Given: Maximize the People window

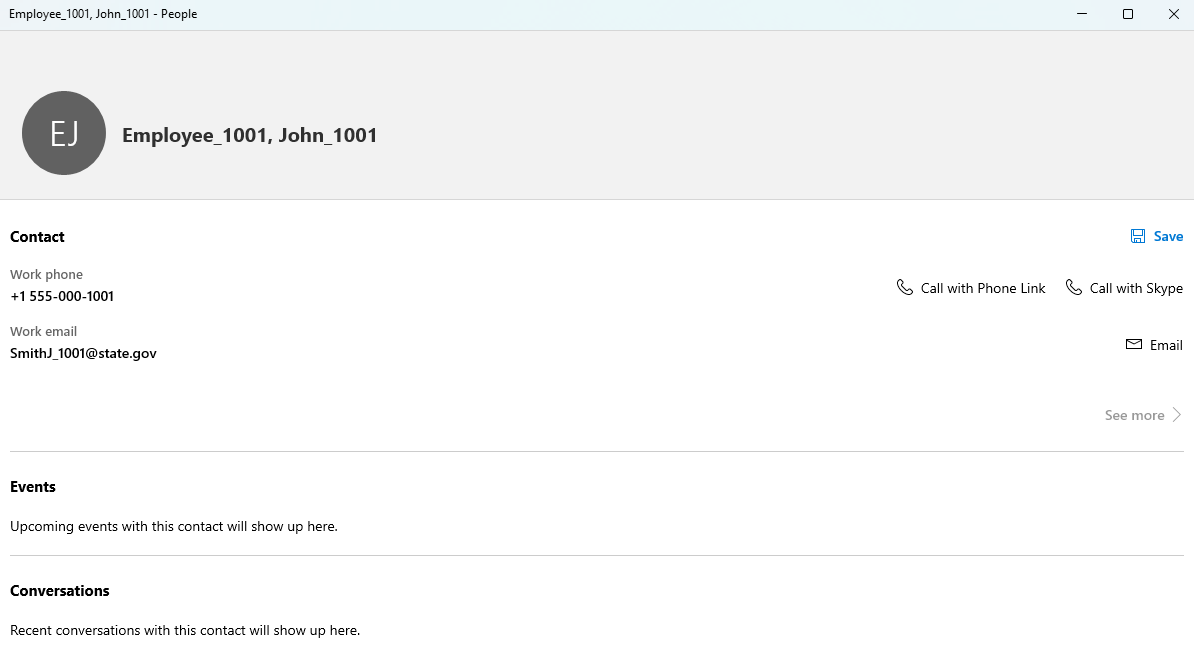Looking at the screenshot, I should pos(1128,14).
